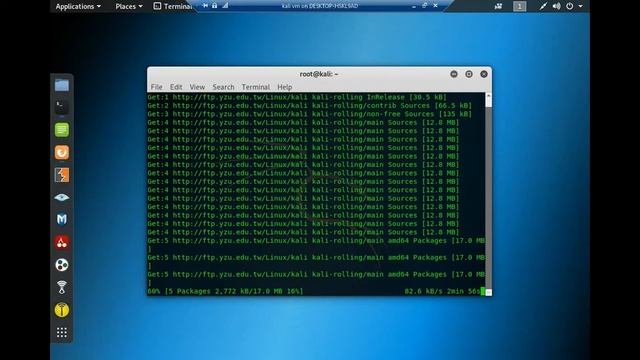
Task: Expand the Places menu
Action: pos(129,7)
